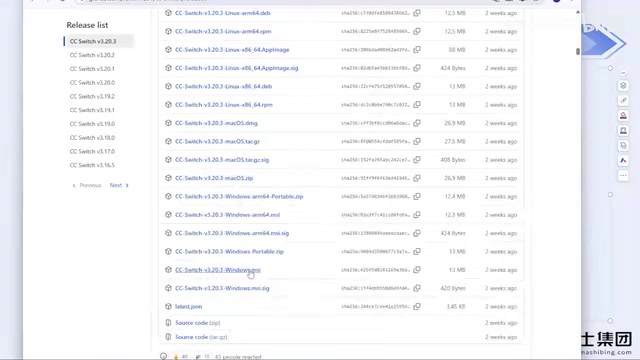Screen dimensions: 640x360
Task: Click the emoji reaction smiley icon
Action: [x=163, y=356]
